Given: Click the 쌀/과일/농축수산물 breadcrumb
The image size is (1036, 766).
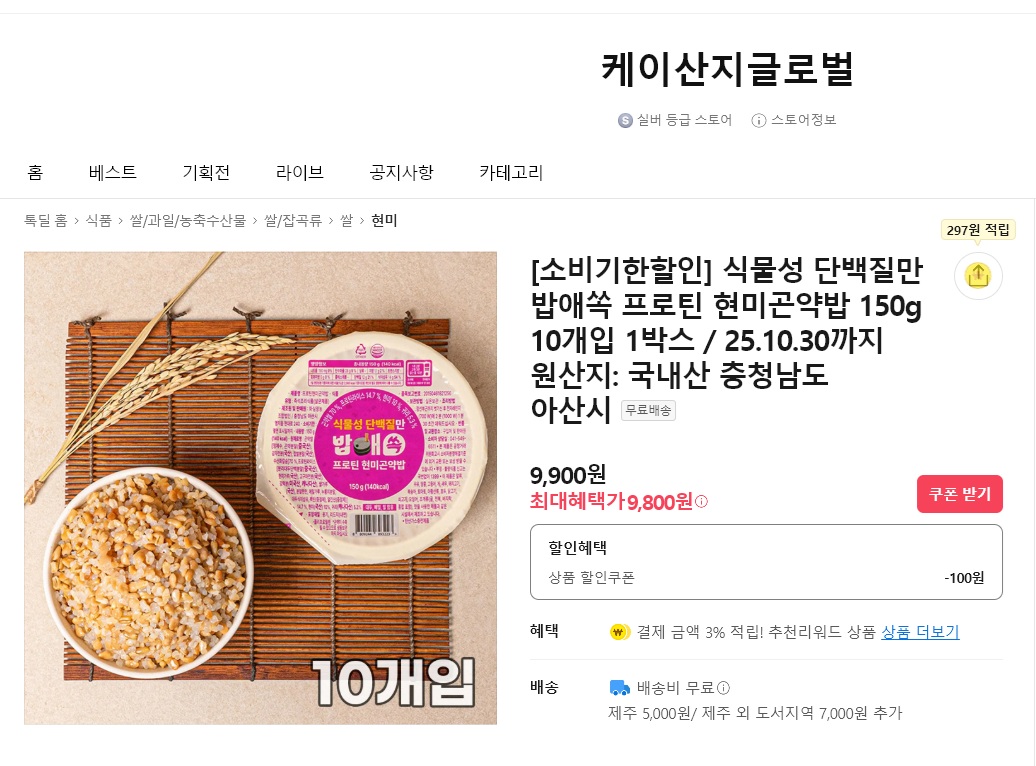Looking at the screenshot, I should click(x=188, y=220).
